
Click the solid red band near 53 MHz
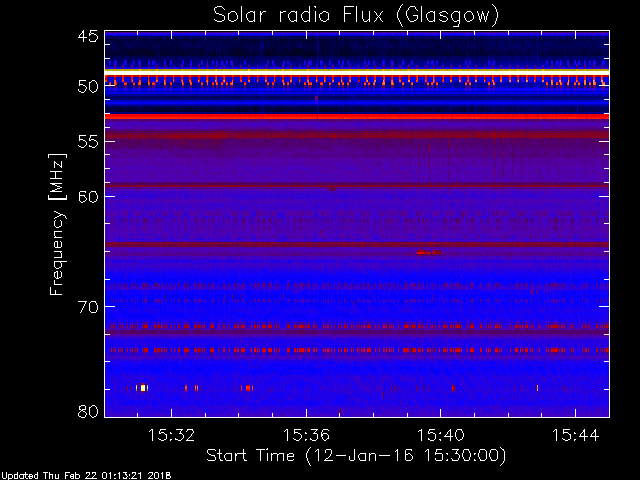(356, 117)
